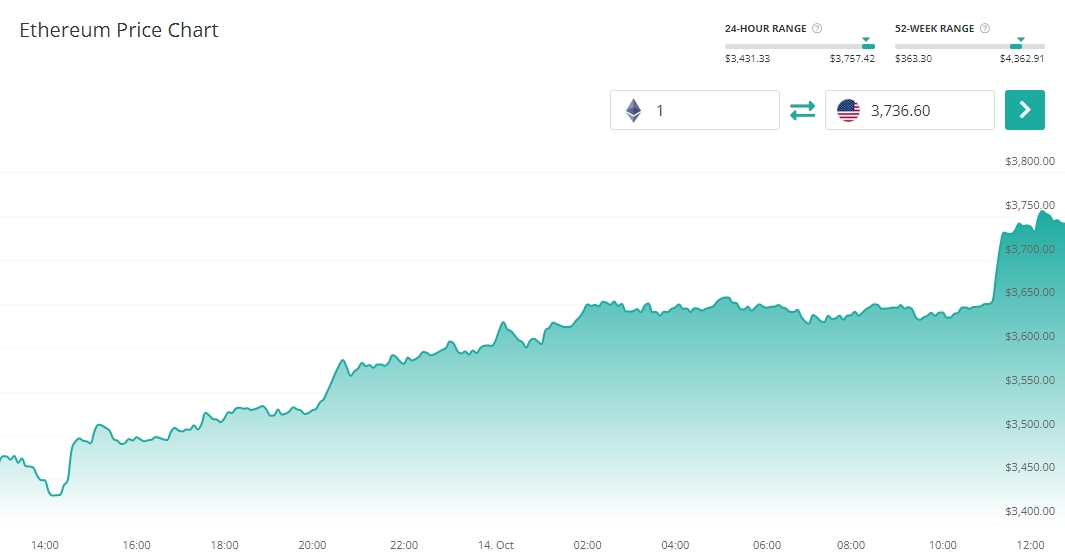Click the Ethereum diamond logo icon
Image resolution: width=1065 pixels, height=559 pixels.
coord(633,110)
